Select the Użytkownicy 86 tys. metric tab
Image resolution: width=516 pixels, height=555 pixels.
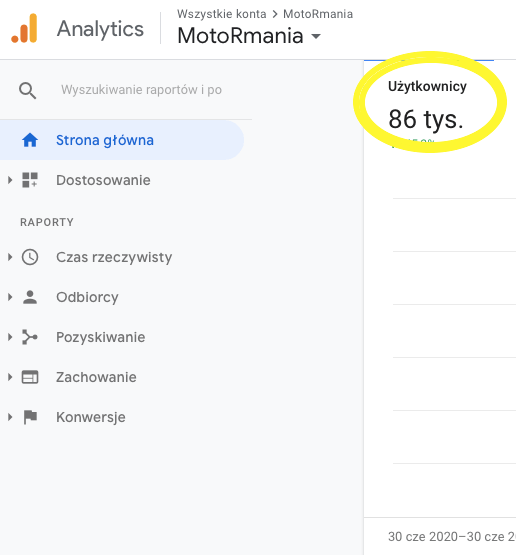429,104
